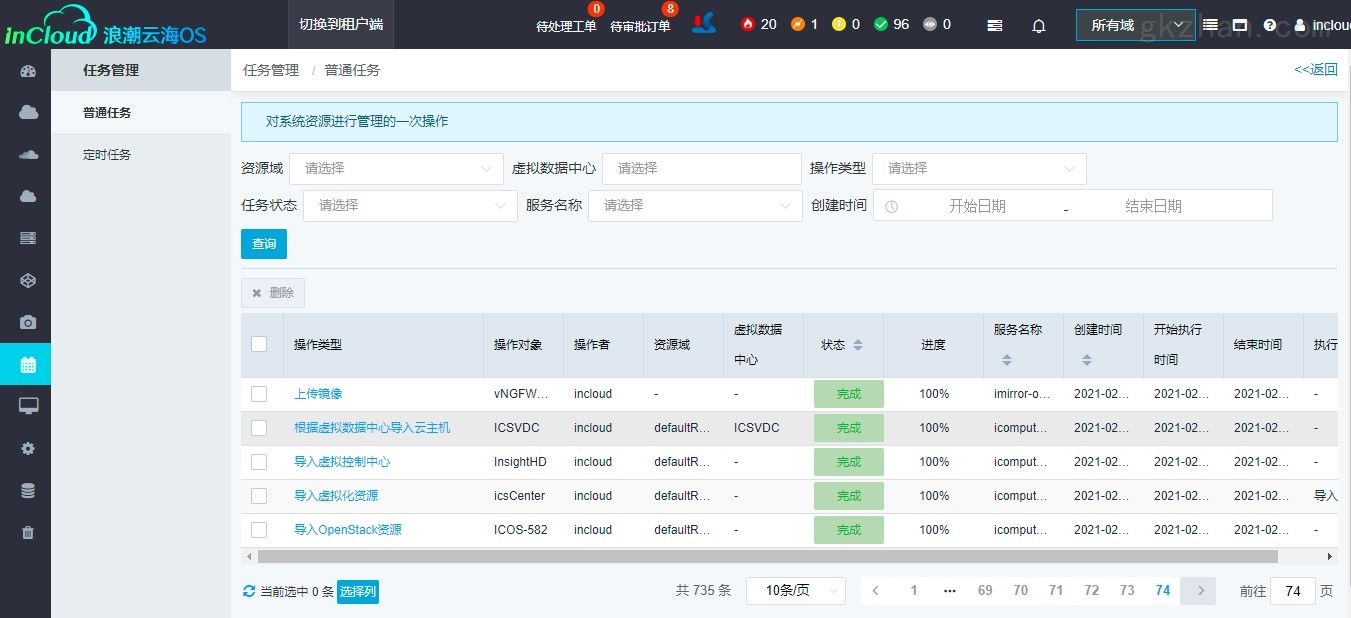Click the refresh icon beside selected count
The image size is (1351, 618).
pos(249,592)
